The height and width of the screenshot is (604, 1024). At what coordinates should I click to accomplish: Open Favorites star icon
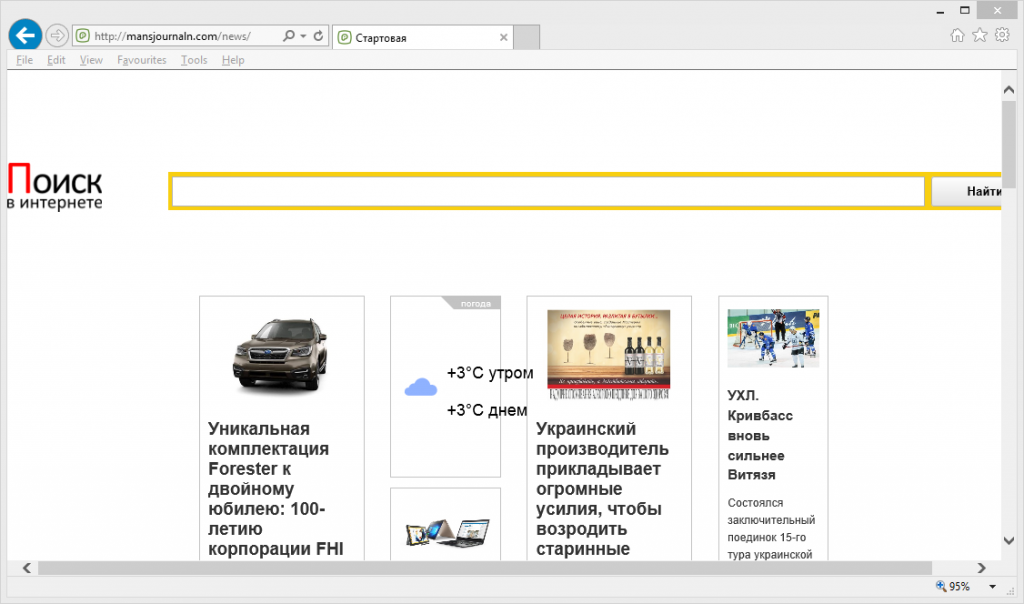pos(979,36)
